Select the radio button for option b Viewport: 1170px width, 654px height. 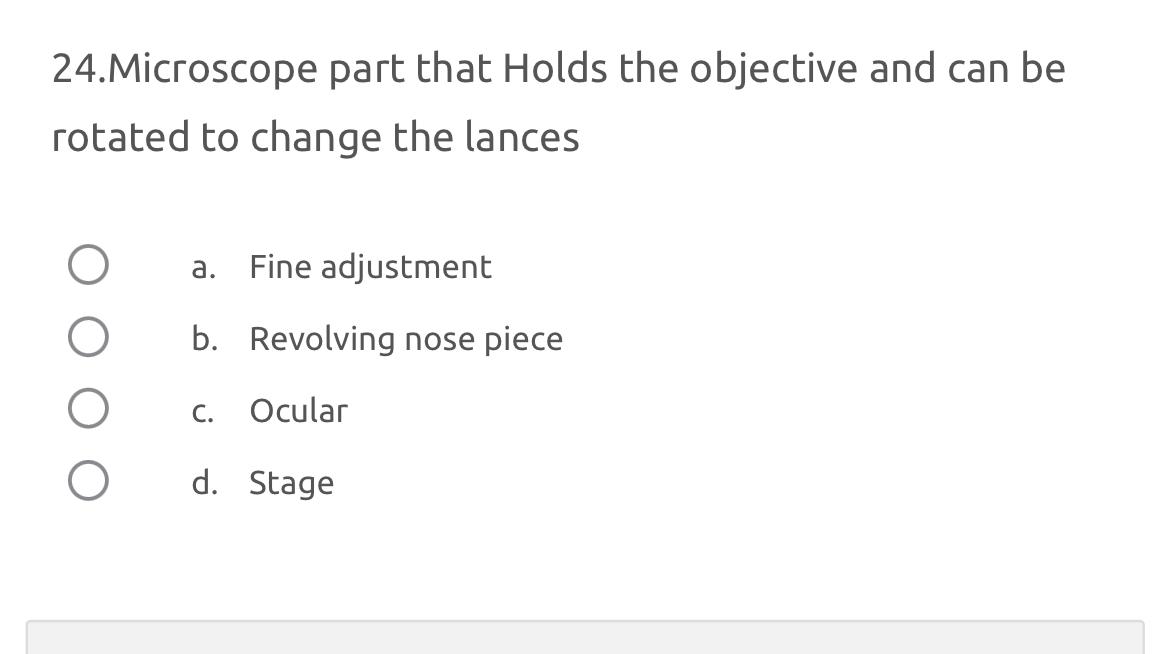88,337
